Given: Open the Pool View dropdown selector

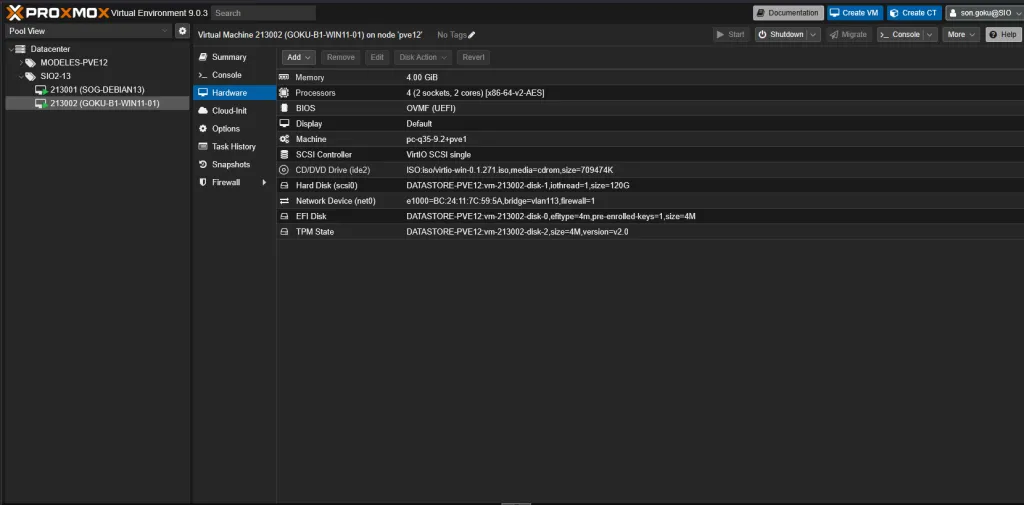Looking at the screenshot, I should click(x=87, y=31).
